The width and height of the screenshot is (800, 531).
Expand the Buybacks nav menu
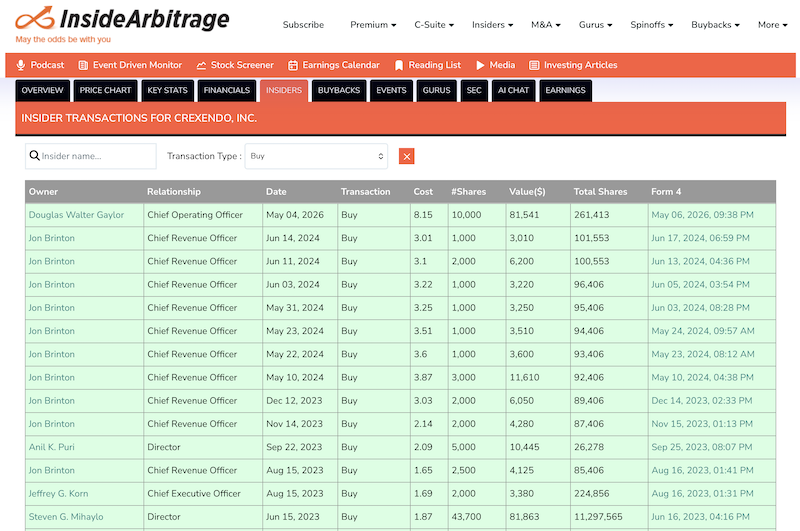[x=715, y=24]
